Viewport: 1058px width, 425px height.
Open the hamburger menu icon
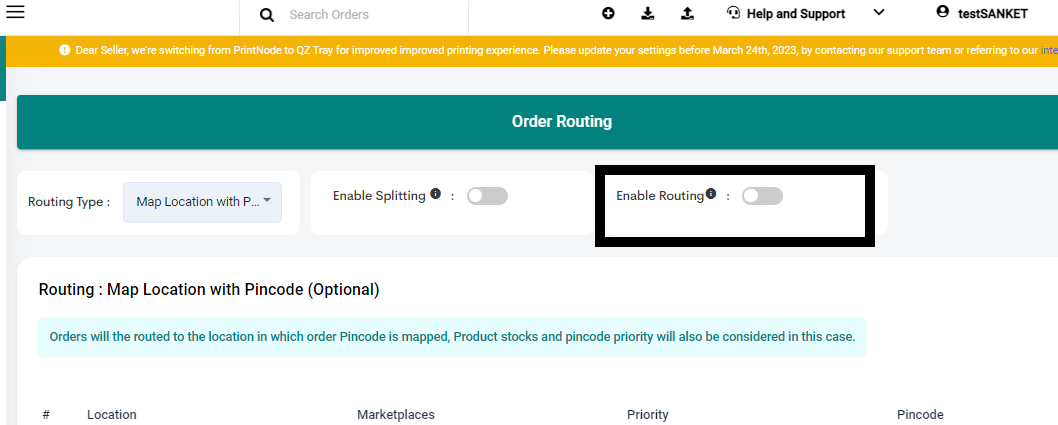(15, 11)
